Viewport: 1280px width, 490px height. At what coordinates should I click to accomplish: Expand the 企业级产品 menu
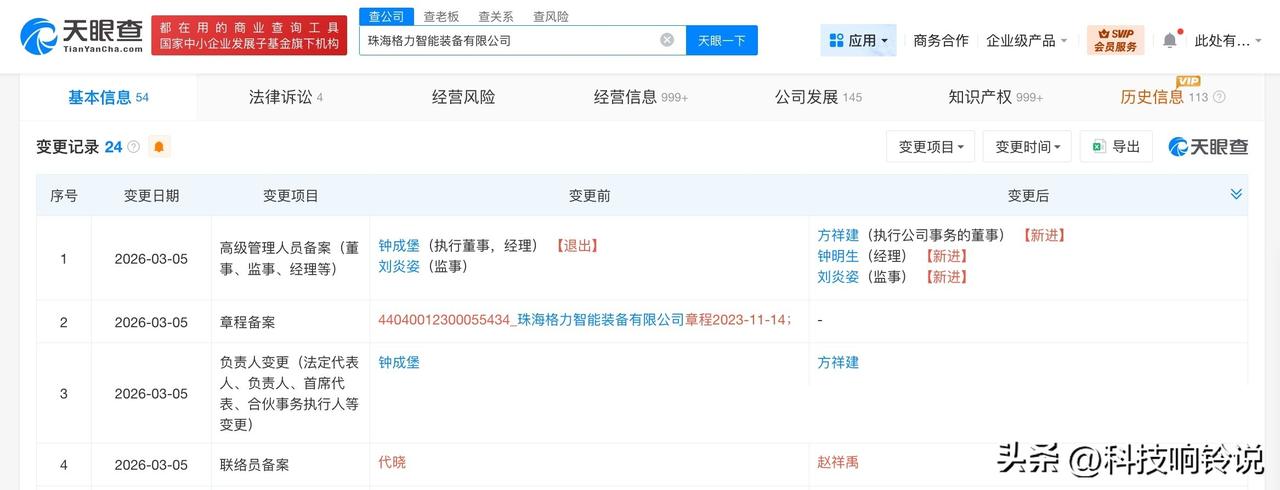[1026, 40]
